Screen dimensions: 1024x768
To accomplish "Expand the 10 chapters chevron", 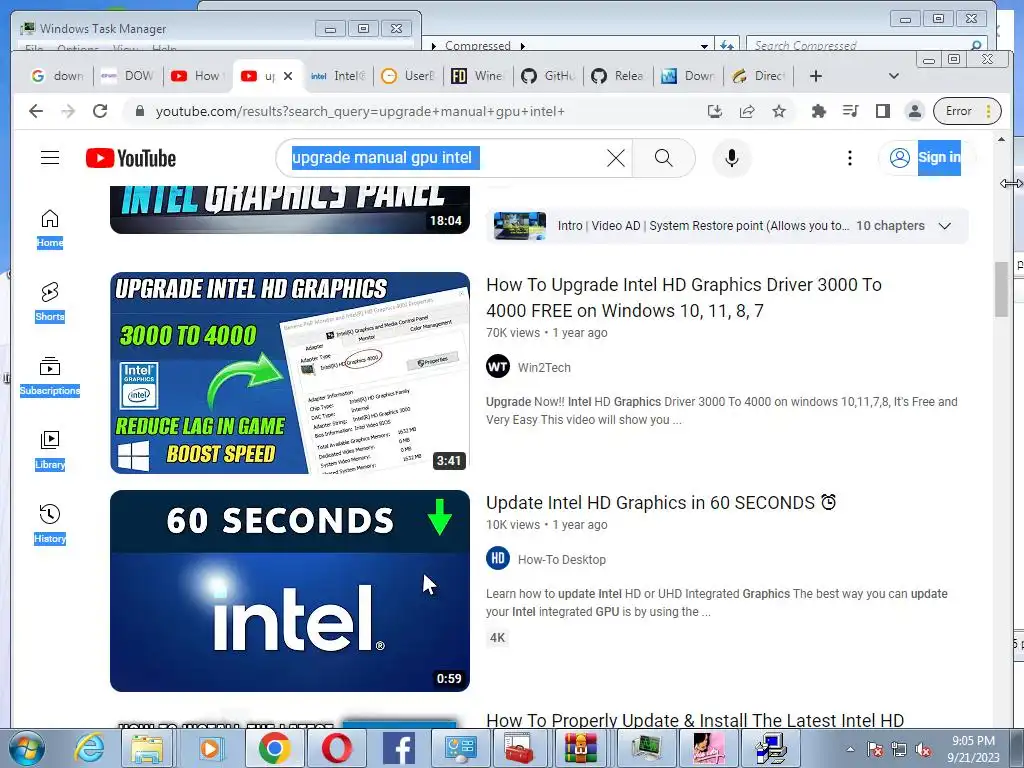I will point(944,226).
